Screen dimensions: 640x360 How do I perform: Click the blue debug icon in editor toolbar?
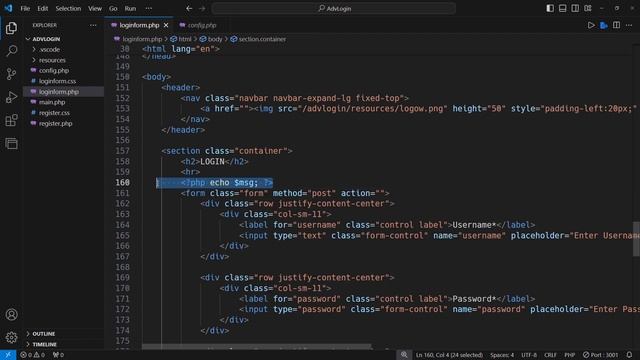pos(604,25)
